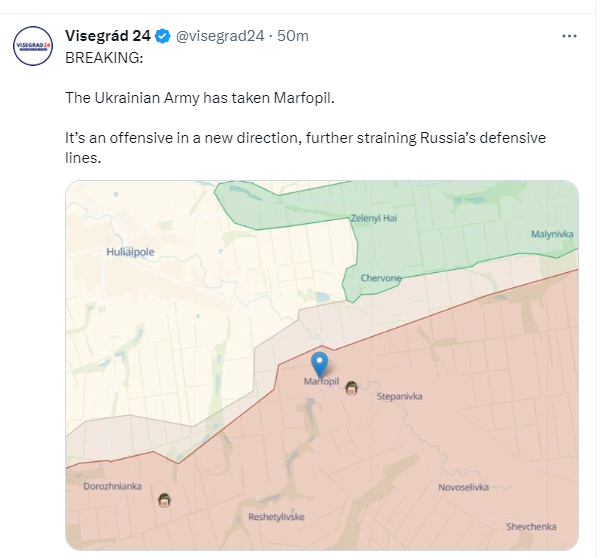Open the three-dot more options menu
Screen dimensions: 608x558
569,36
